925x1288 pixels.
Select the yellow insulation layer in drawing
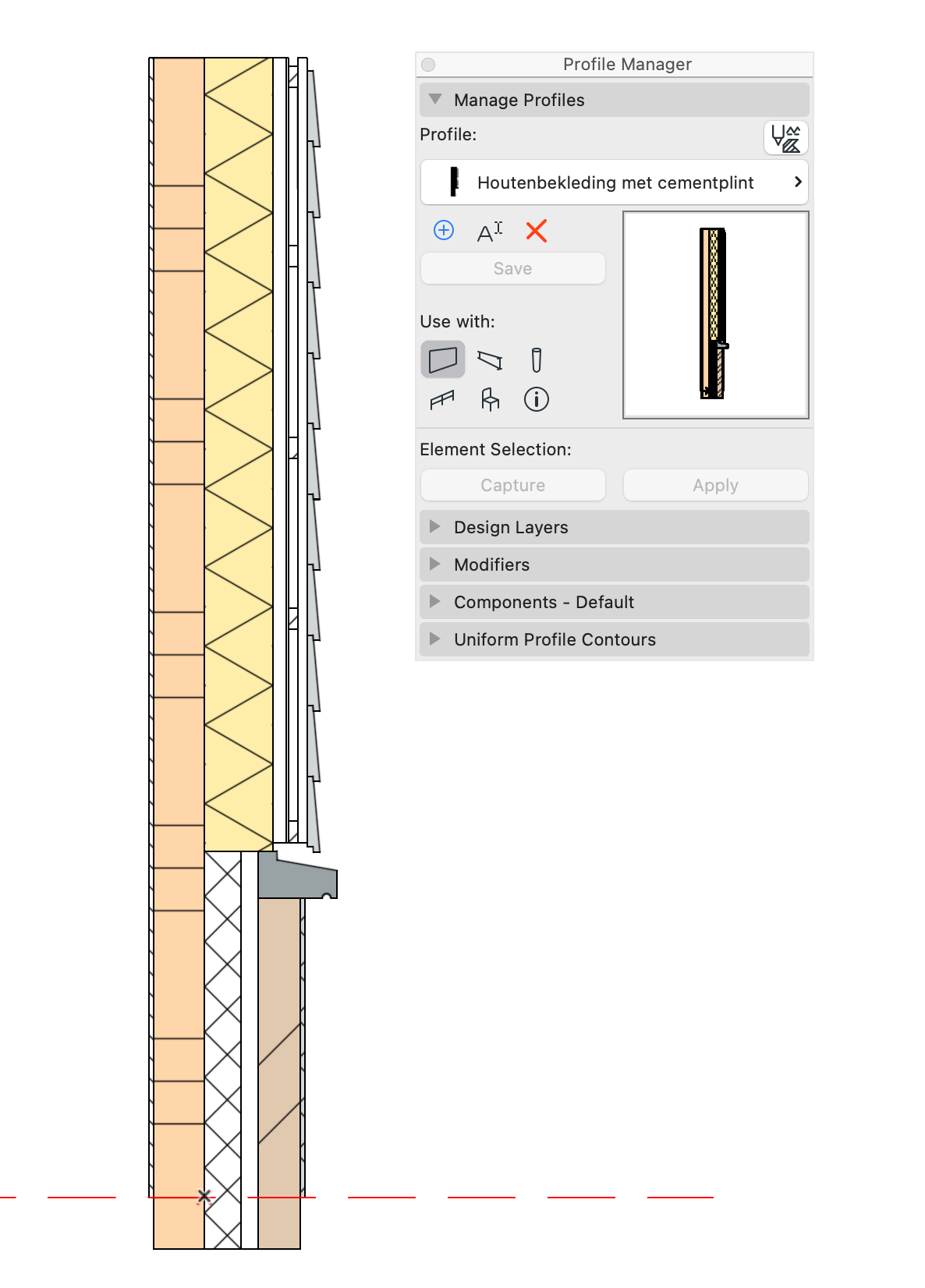(x=239, y=454)
